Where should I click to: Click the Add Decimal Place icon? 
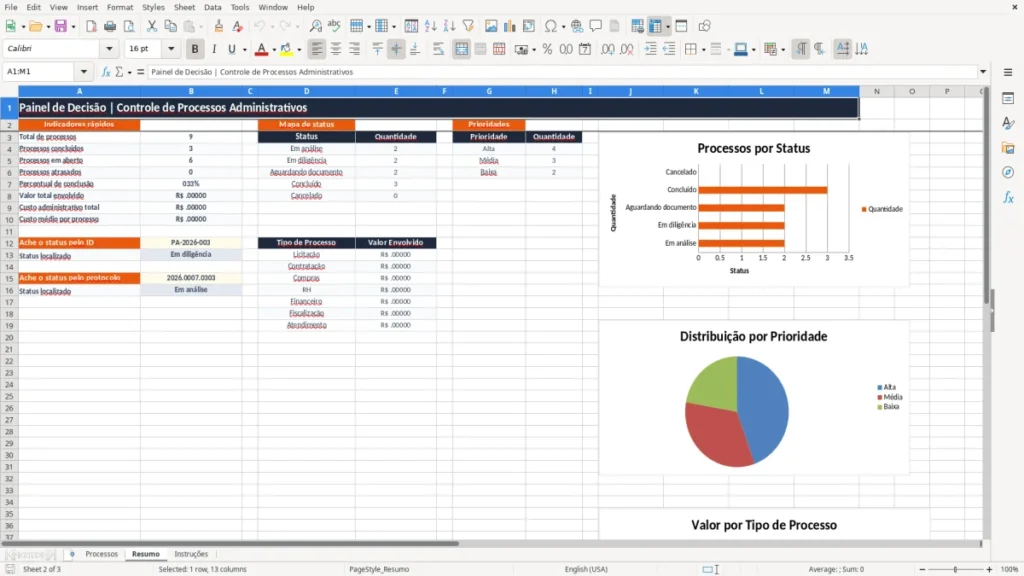[x=607, y=49]
